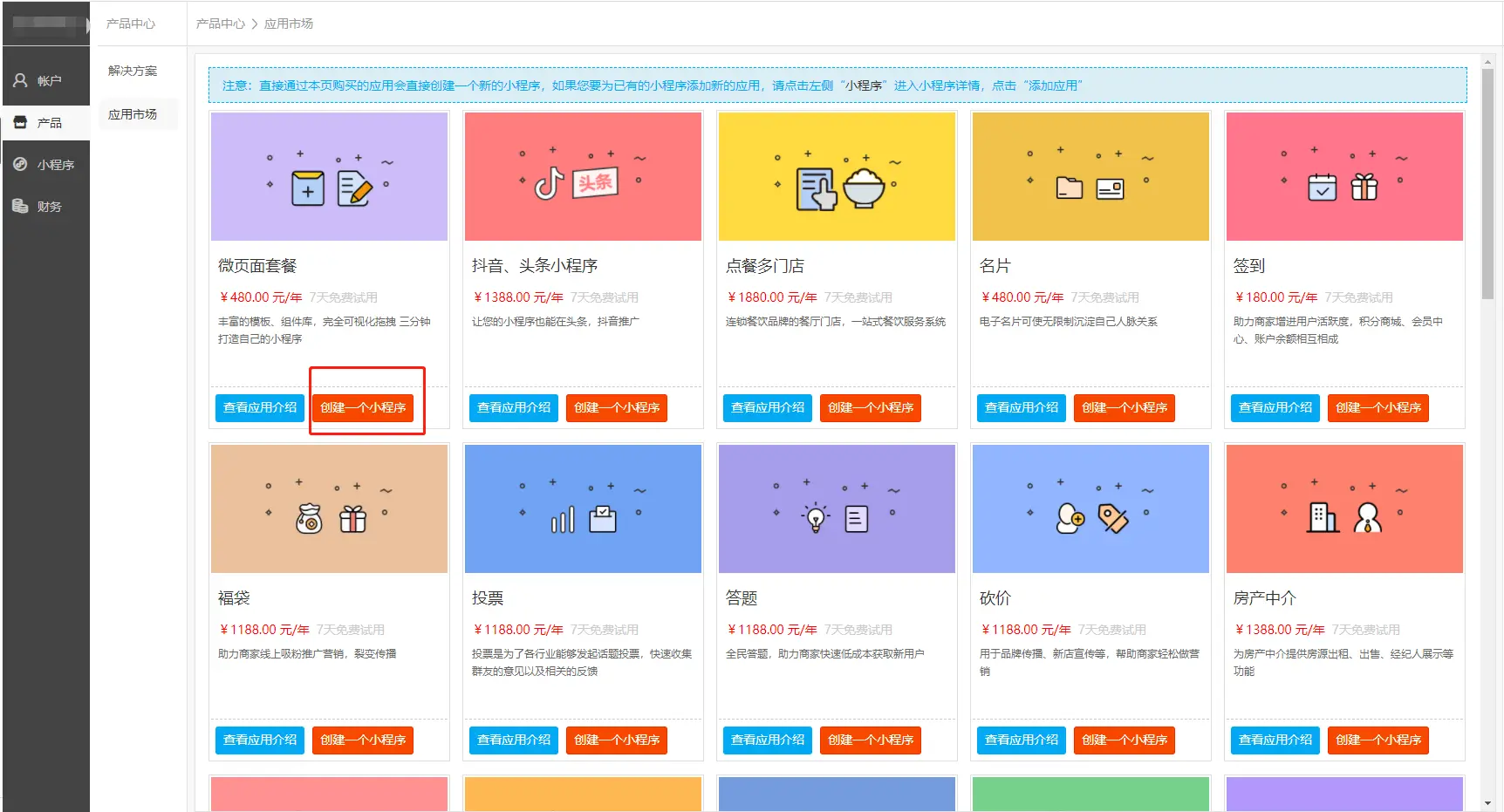The image size is (1504, 812).
Task: Click the blue 注意 notice banner
Action: pos(837,85)
